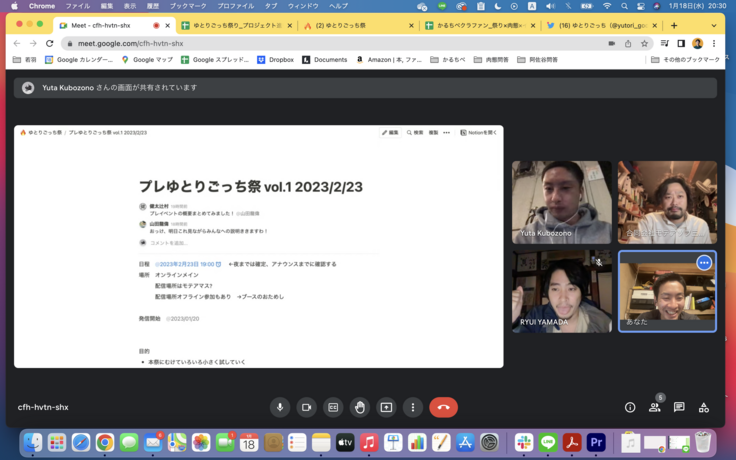Open options on your own video tile
Viewport: 736px width, 460px height.
(x=704, y=263)
